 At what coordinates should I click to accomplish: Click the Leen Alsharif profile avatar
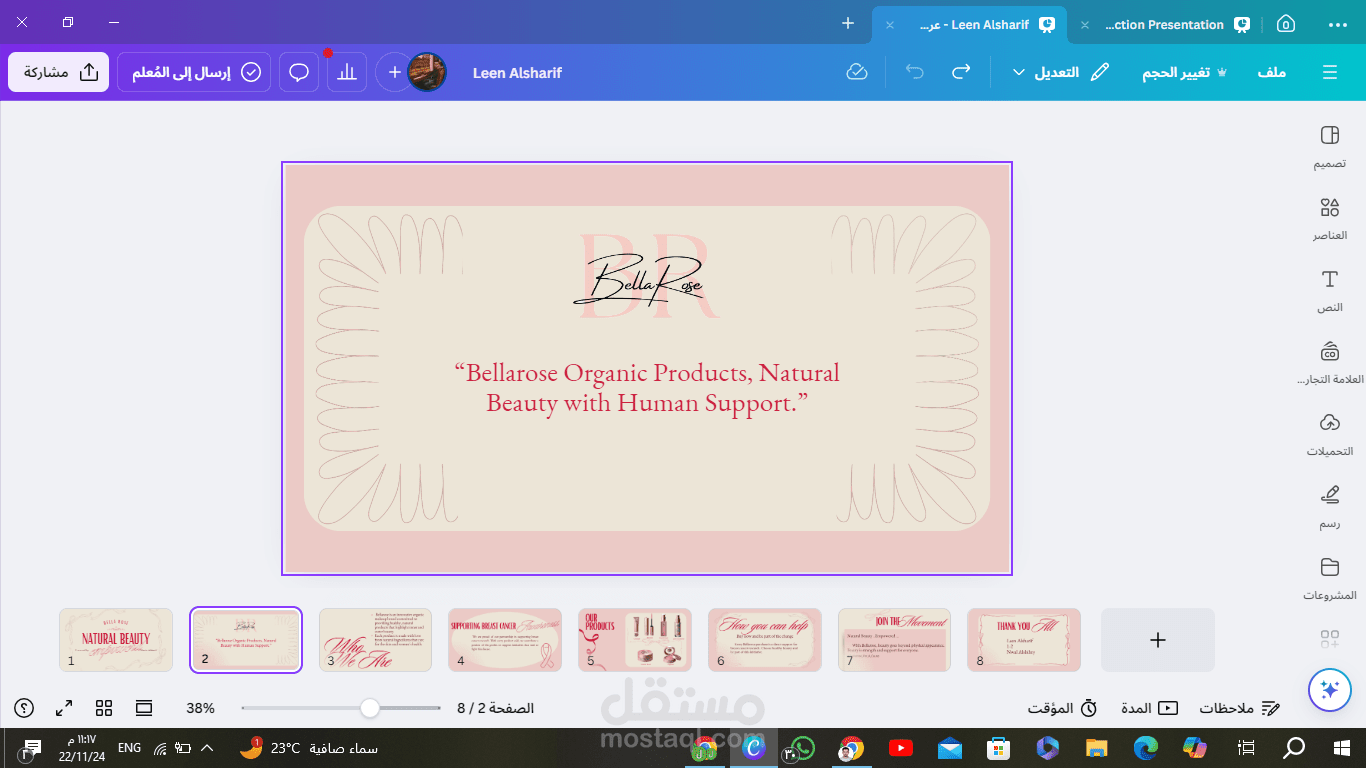coord(427,72)
